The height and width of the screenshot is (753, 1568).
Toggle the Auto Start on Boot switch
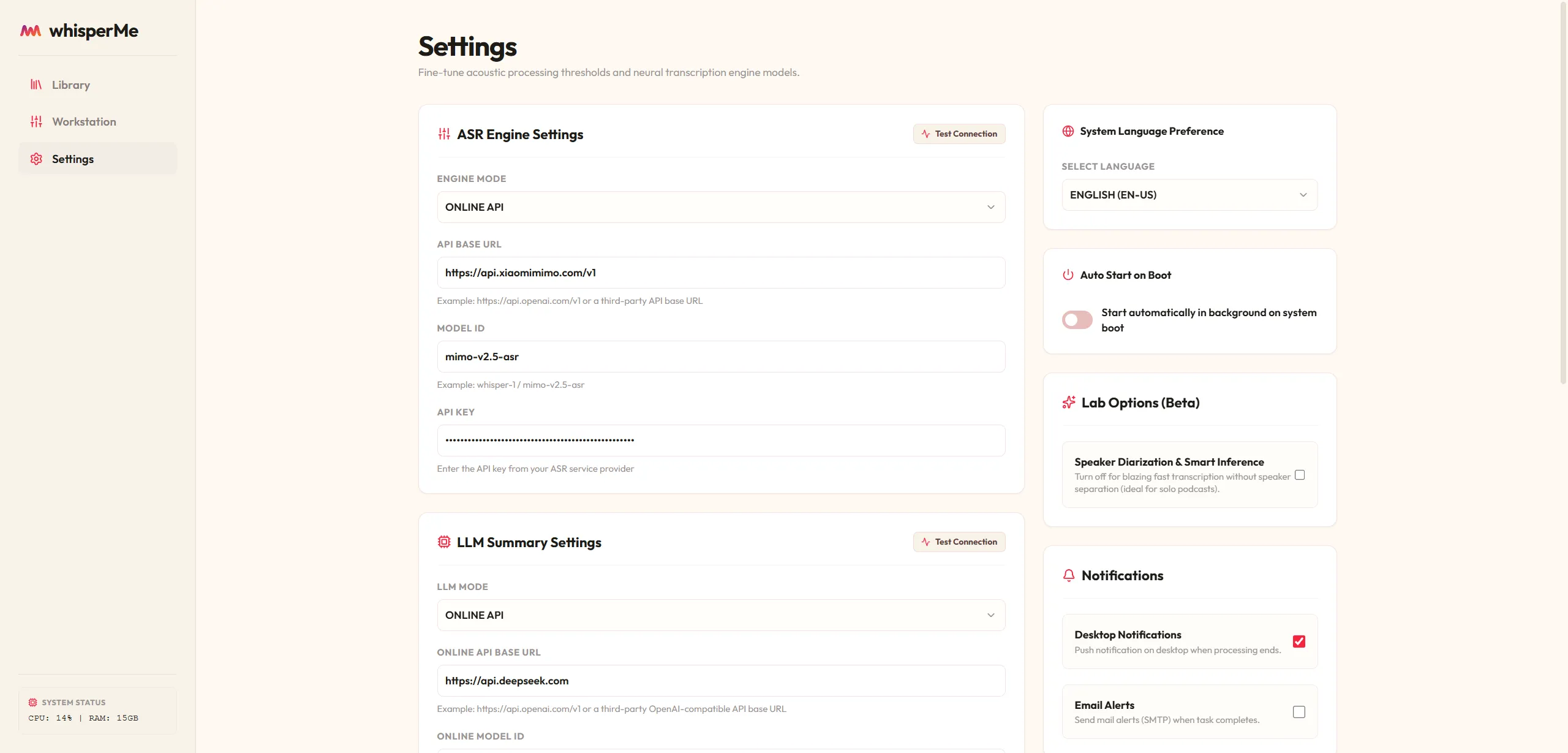pyautogui.click(x=1077, y=320)
